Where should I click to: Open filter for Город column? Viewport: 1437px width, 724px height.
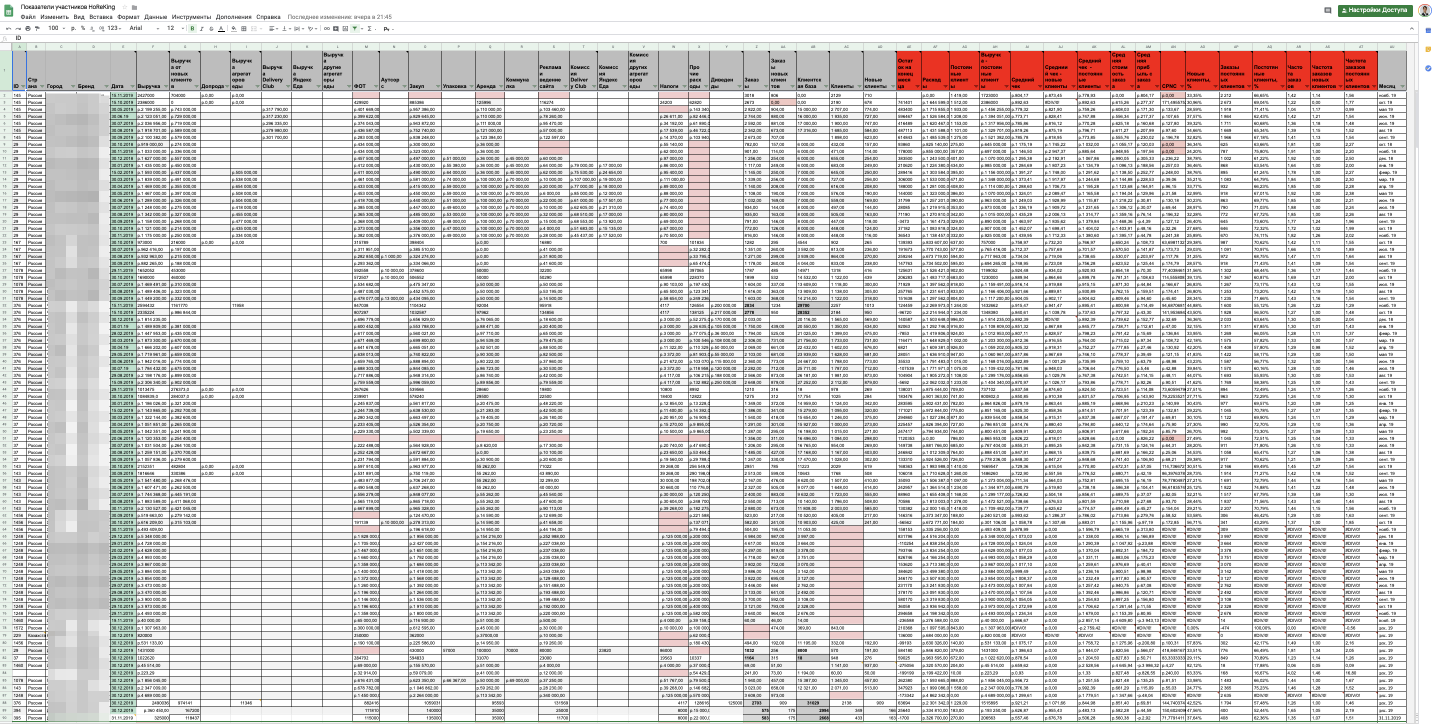click(72, 86)
